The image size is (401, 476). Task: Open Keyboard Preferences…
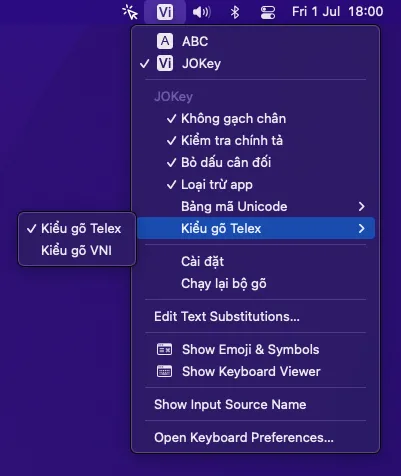[x=256, y=438]
